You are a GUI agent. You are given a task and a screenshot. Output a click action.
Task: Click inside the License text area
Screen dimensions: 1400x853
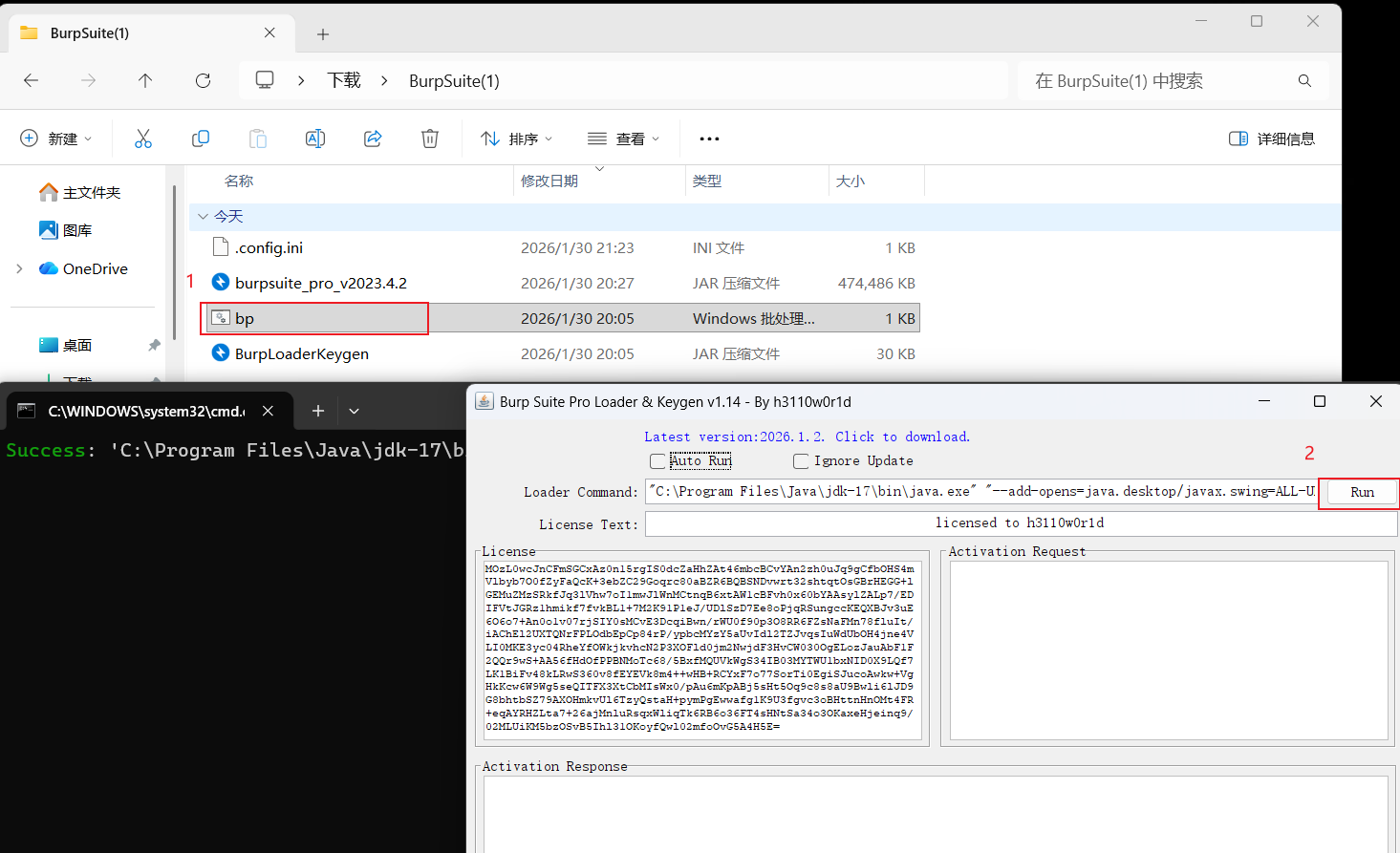(702, 650)
